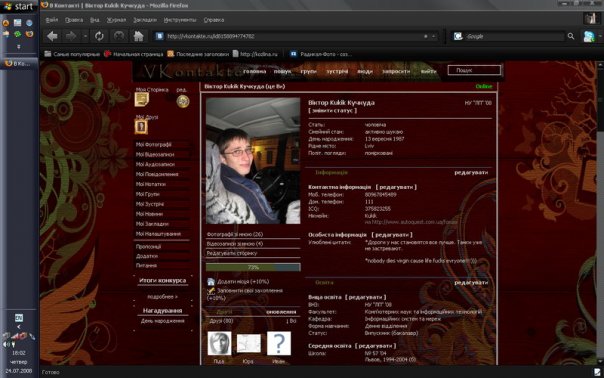Click the round edit icon under ред.
Screen dimensions: 604x378
(x=183, y=101)
